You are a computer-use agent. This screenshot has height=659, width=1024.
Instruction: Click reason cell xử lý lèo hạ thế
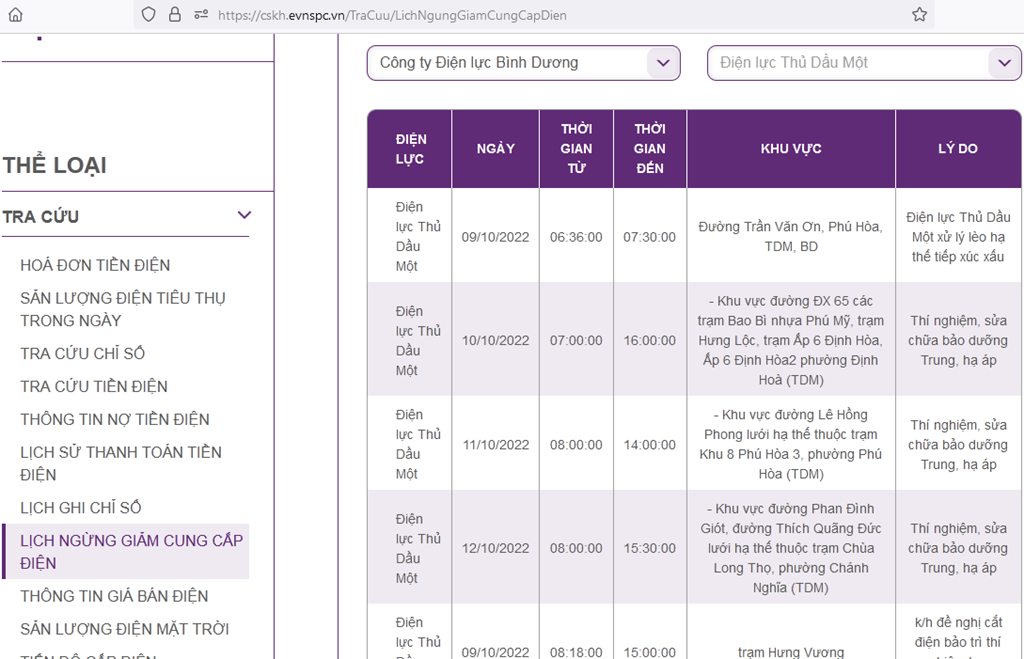pyautogui.click(x=958, y=236)
